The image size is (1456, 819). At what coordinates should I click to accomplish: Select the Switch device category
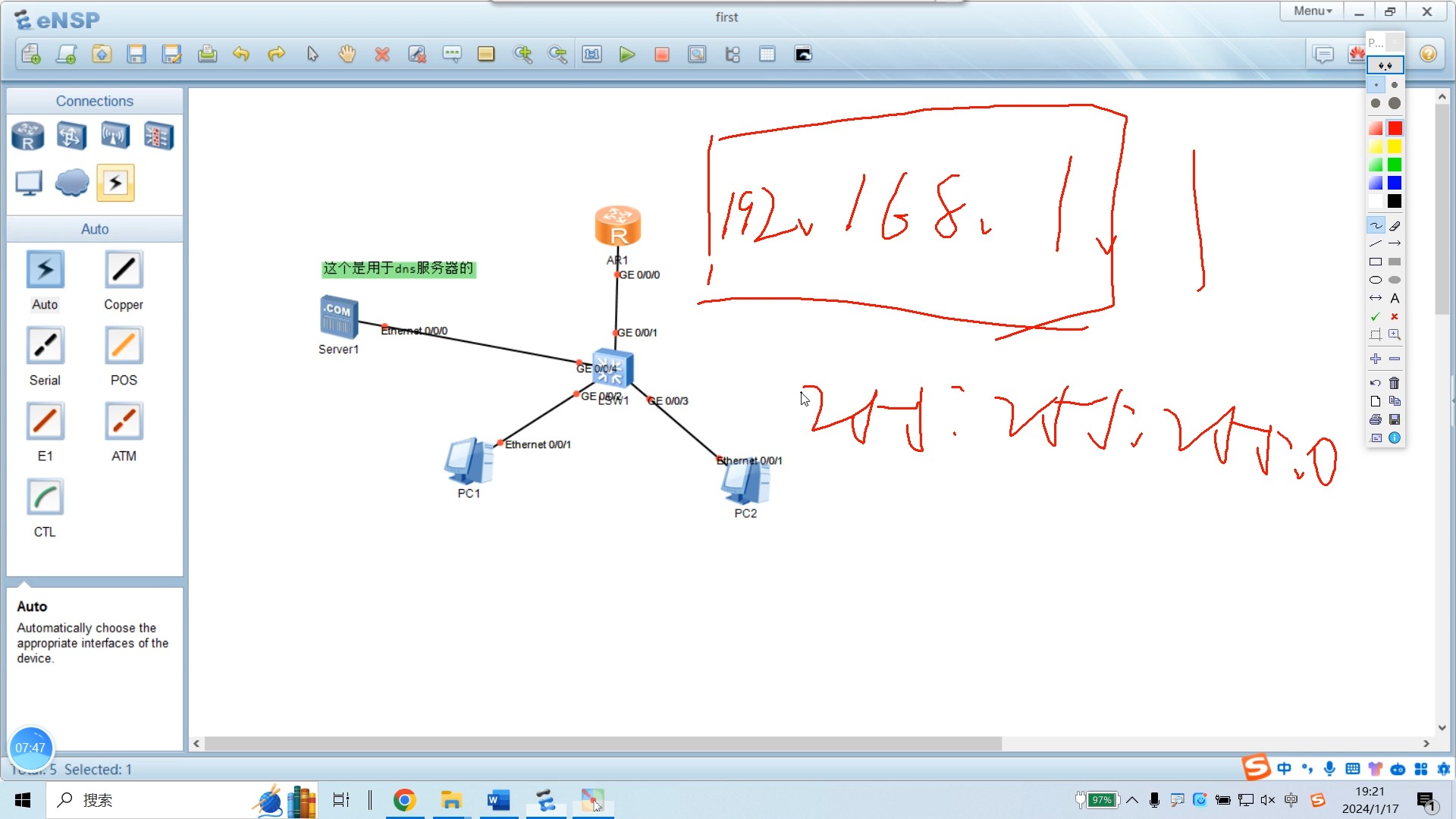(71, 136)
